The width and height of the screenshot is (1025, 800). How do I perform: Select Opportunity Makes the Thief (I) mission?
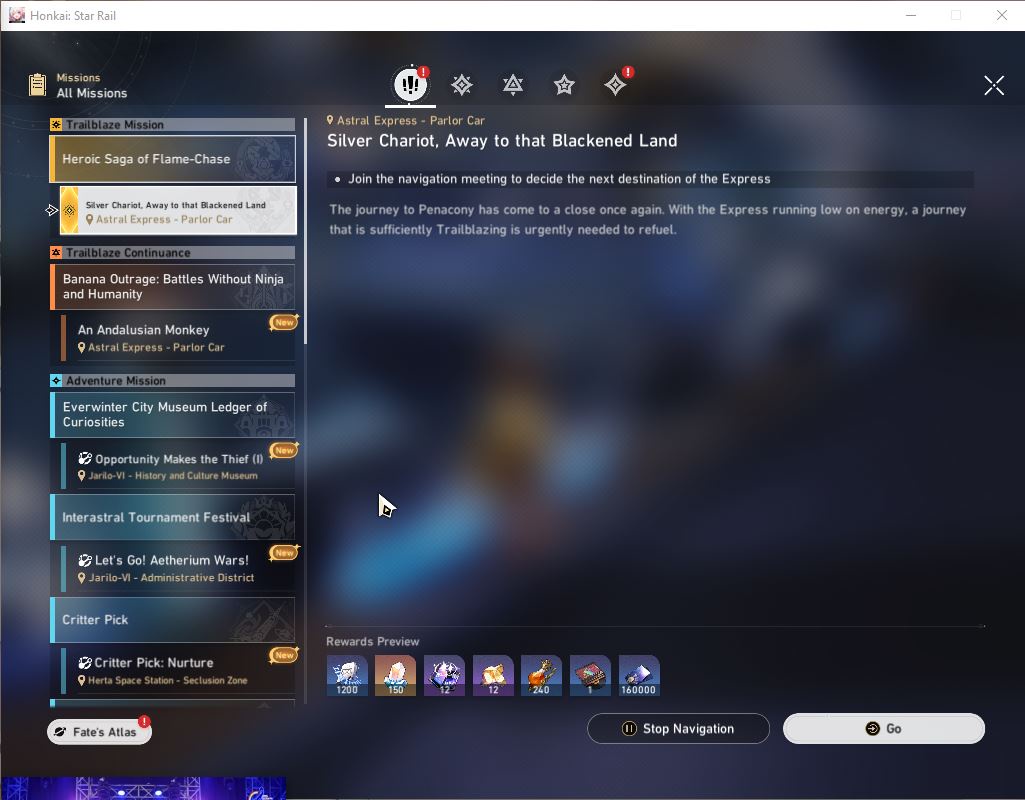(178, 466)
